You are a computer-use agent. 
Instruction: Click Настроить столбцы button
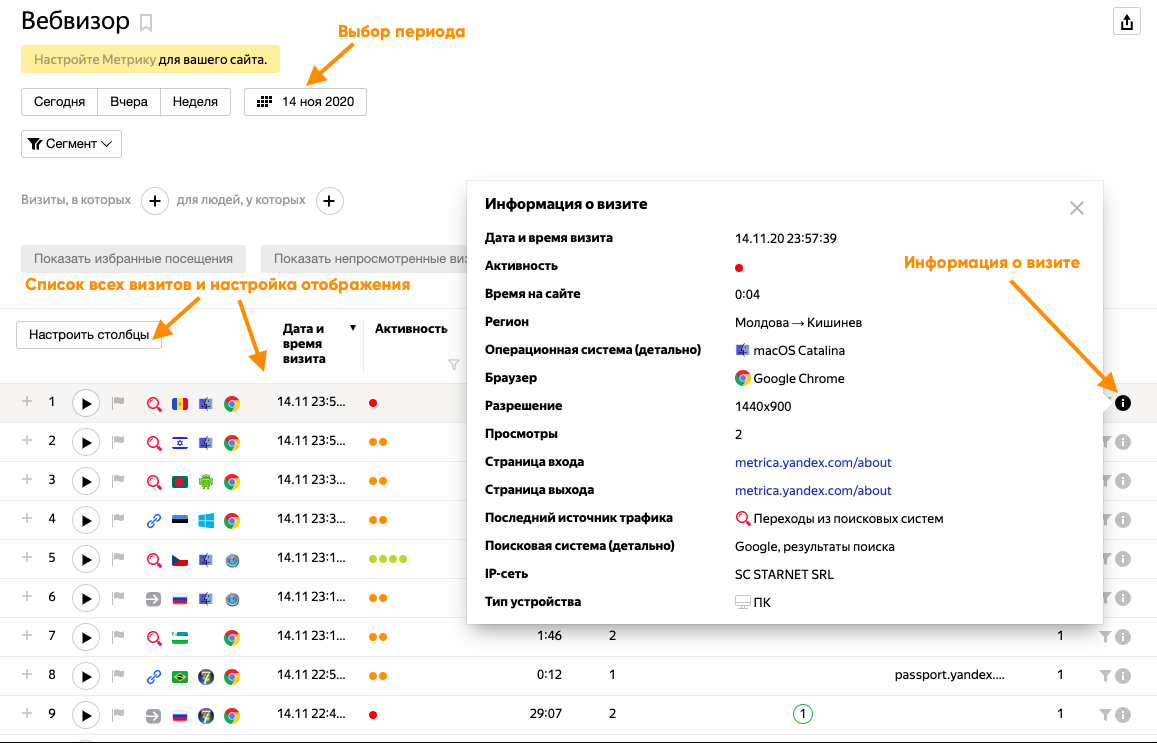point(89,335)
